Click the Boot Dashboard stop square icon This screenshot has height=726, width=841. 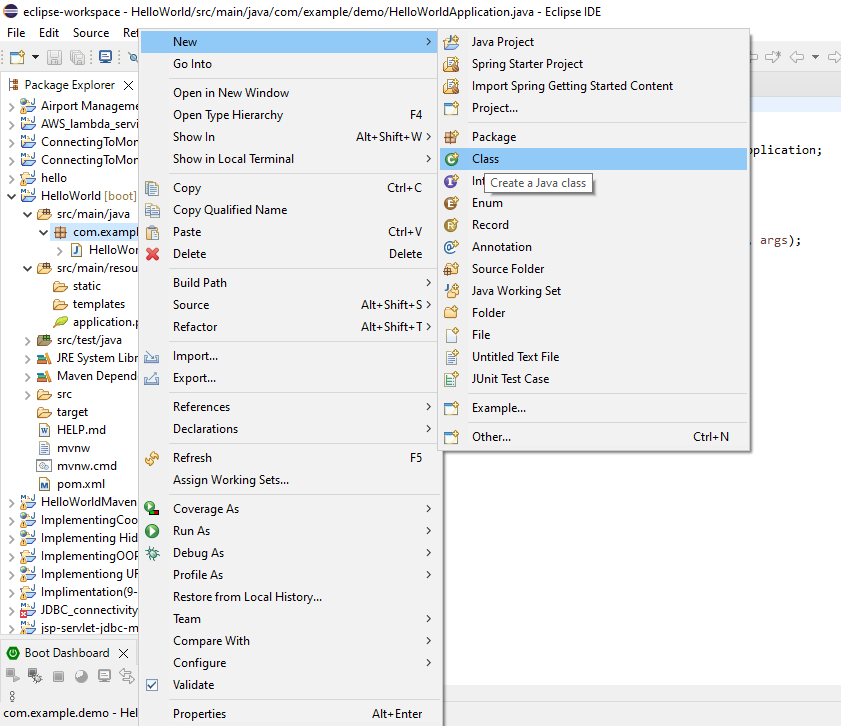point(58,676)
